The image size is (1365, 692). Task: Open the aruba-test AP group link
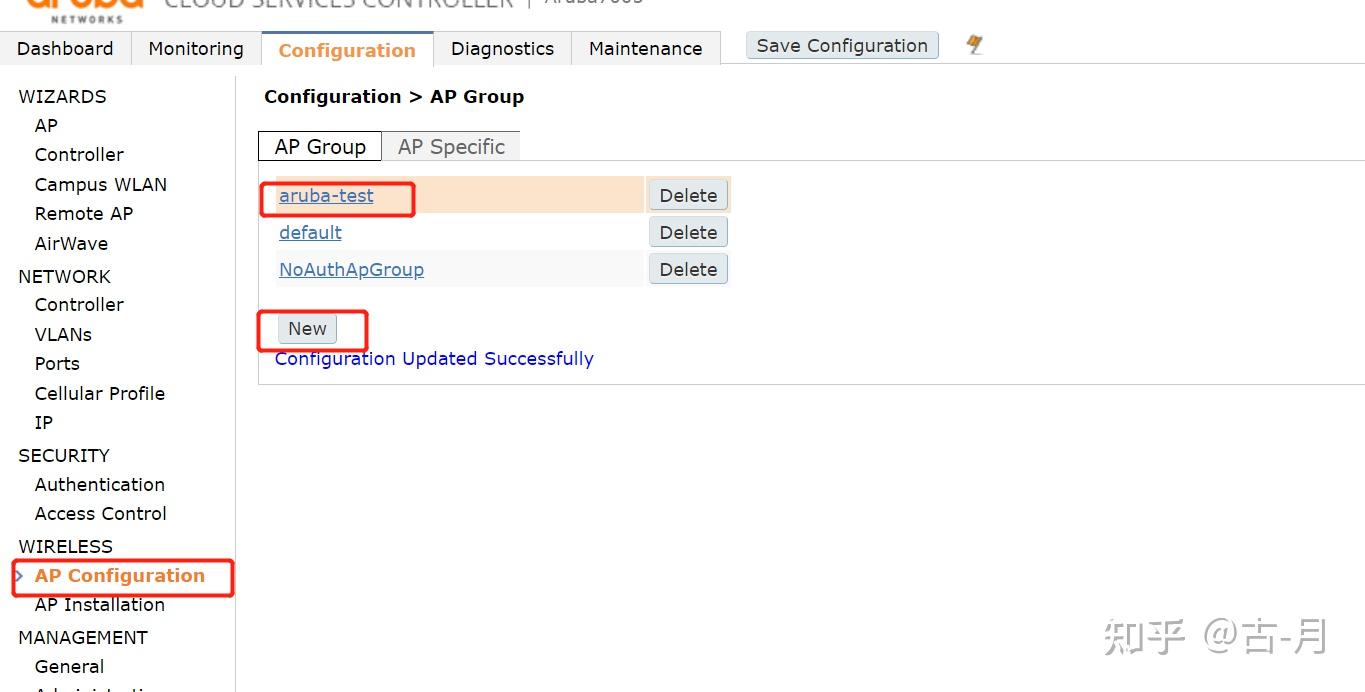pyautogui.click(x=326, y=196)
